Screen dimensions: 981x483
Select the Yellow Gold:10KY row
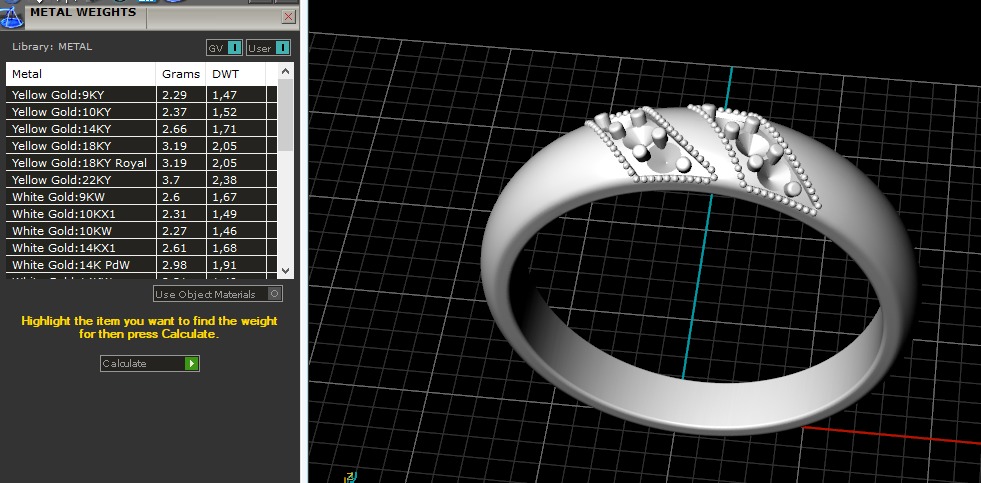(141, 112)
